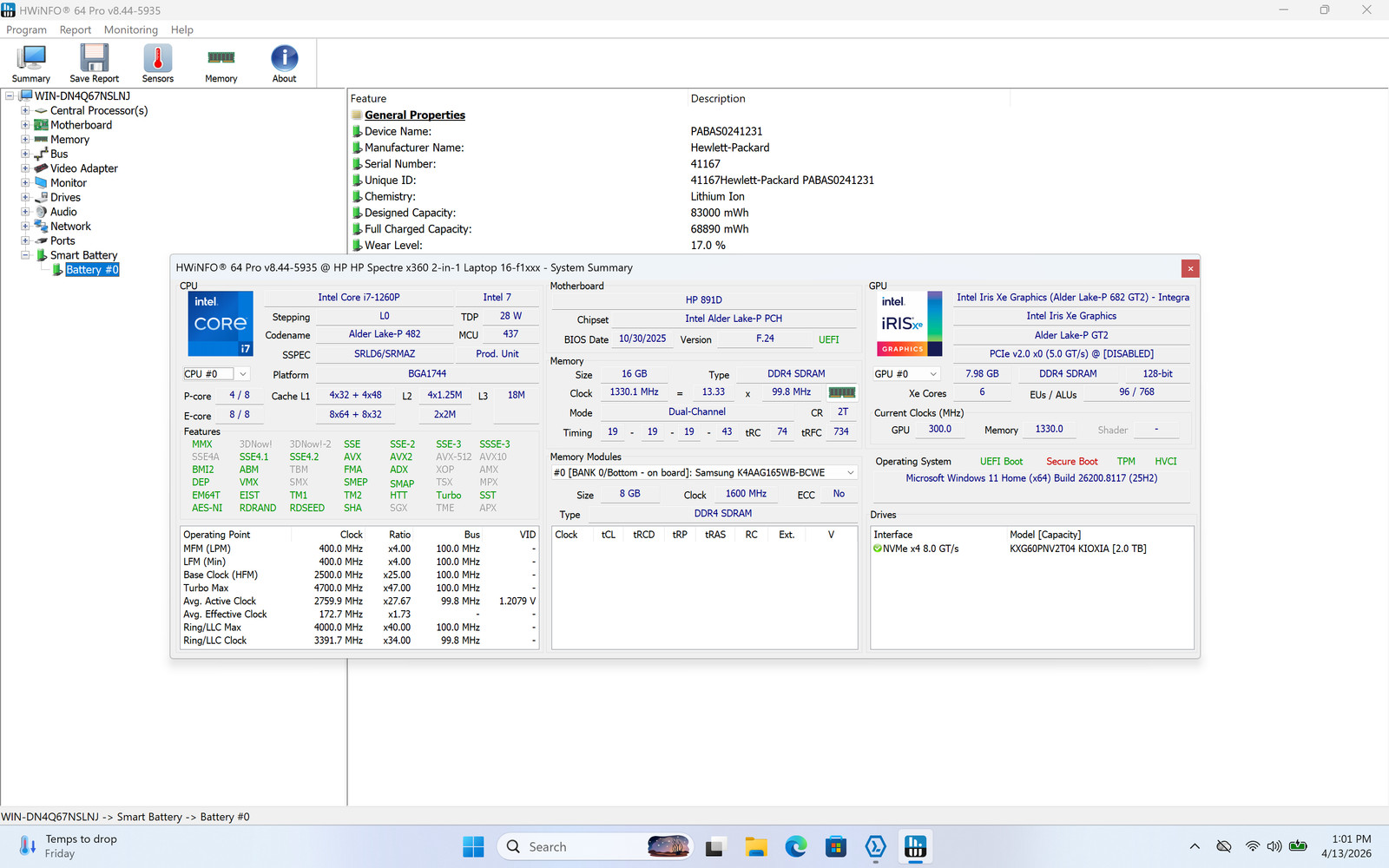Click the HWiNFO taskbar icon
The height and width of the screenshot is (868, 1389).
[915, 846]
